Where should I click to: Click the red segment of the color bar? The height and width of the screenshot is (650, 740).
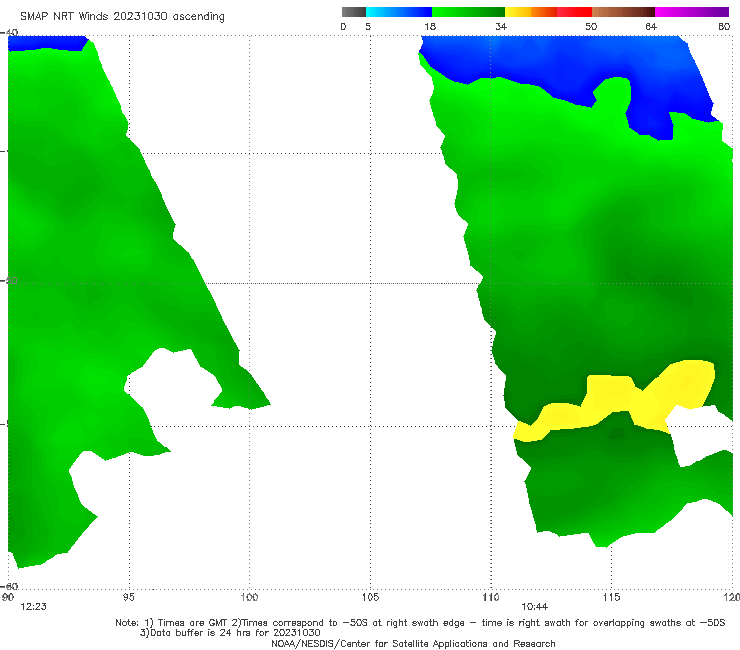tap(574, 12)
